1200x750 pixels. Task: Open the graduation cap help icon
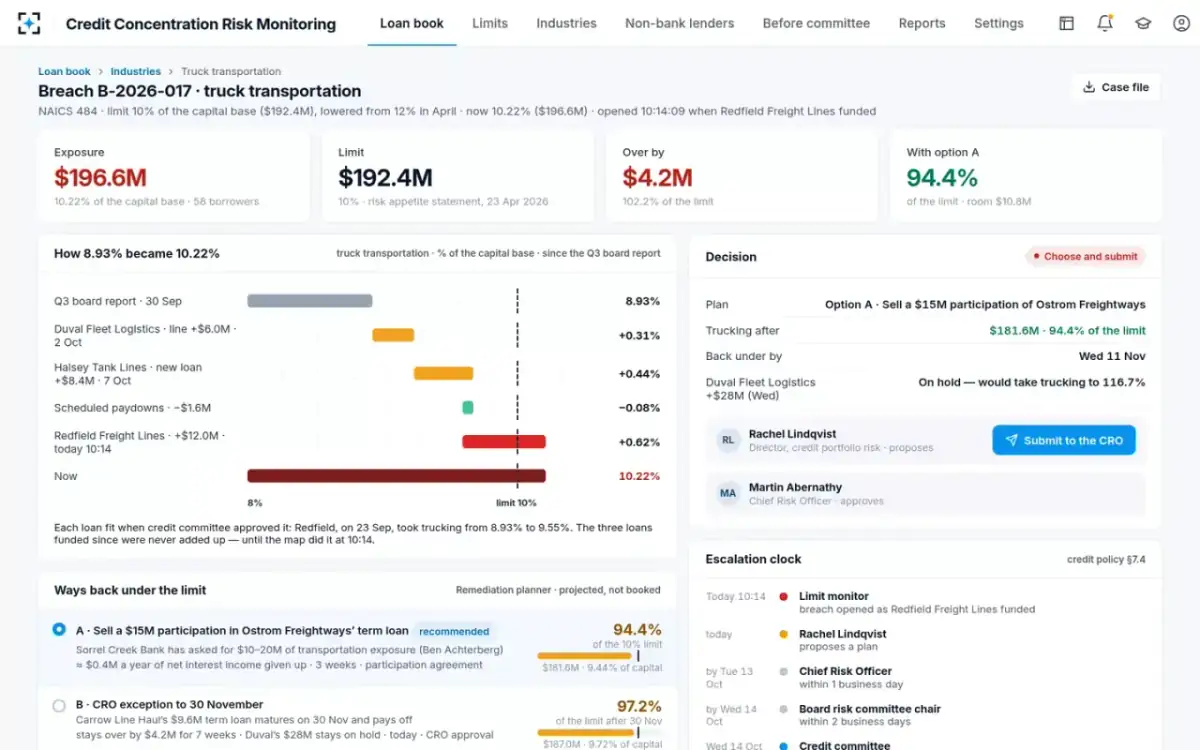[x=1143, y=23]
